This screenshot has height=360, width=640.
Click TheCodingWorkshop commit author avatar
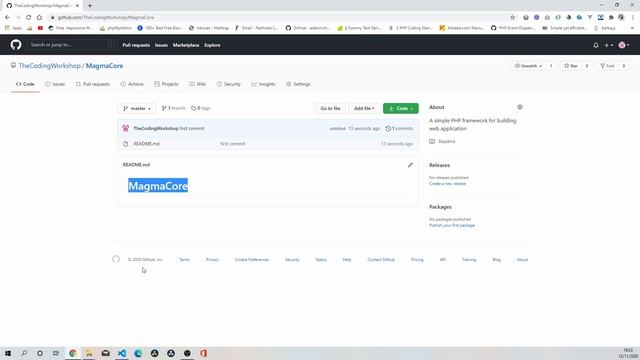(126, 128)
